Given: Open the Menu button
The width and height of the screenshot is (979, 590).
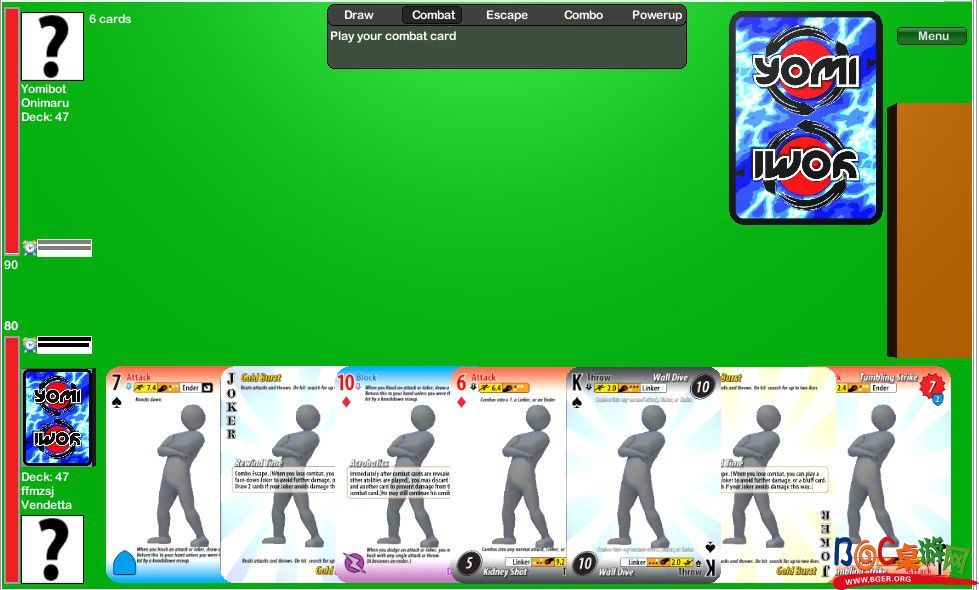Looking at the screenshot, I should 932,36.
